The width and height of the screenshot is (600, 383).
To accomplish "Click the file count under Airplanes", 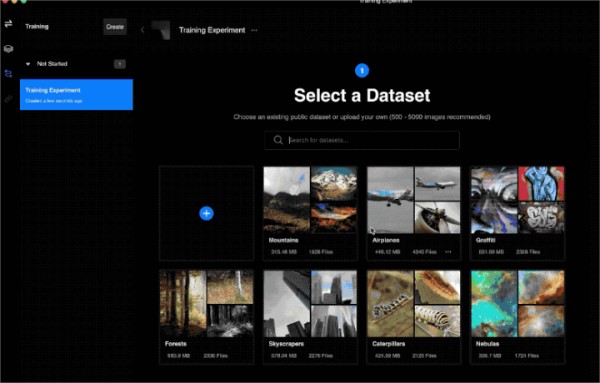I will [x=424, y=252].
